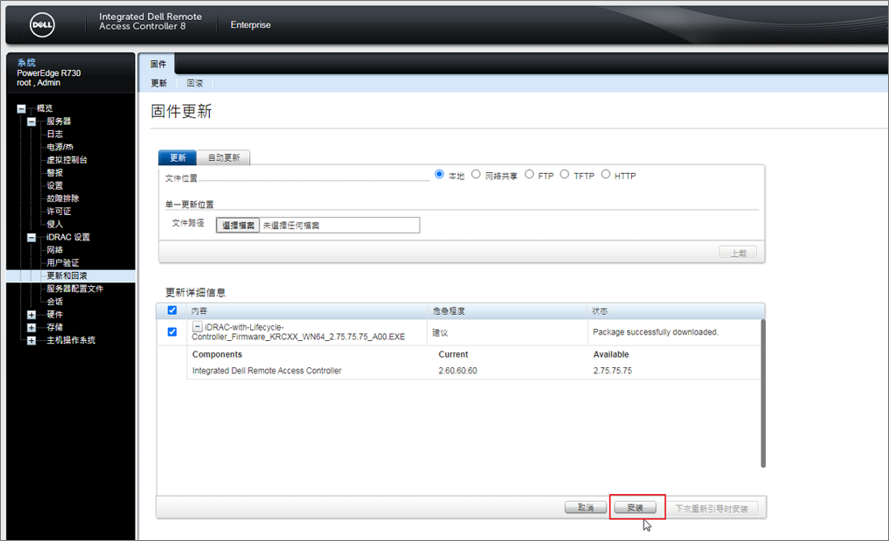889x541 pixels.
Task: Click 'Package successfully downloaded.' status text
Action: [655, 332]
